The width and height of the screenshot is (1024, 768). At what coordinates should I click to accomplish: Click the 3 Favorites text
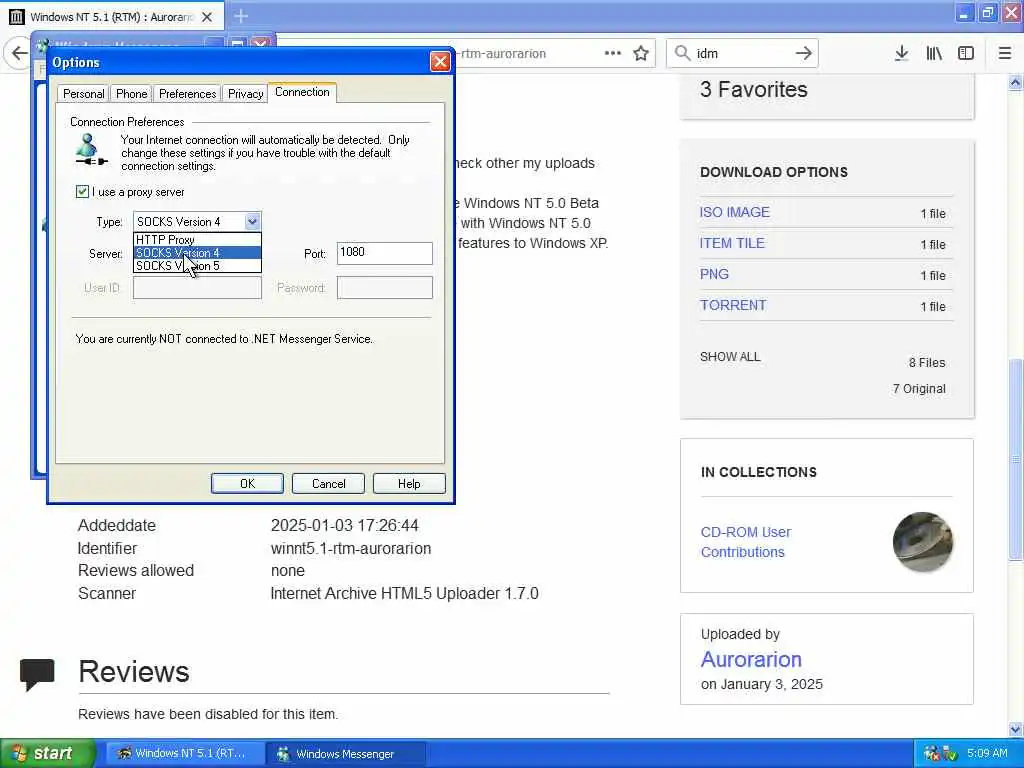[754, 89]
